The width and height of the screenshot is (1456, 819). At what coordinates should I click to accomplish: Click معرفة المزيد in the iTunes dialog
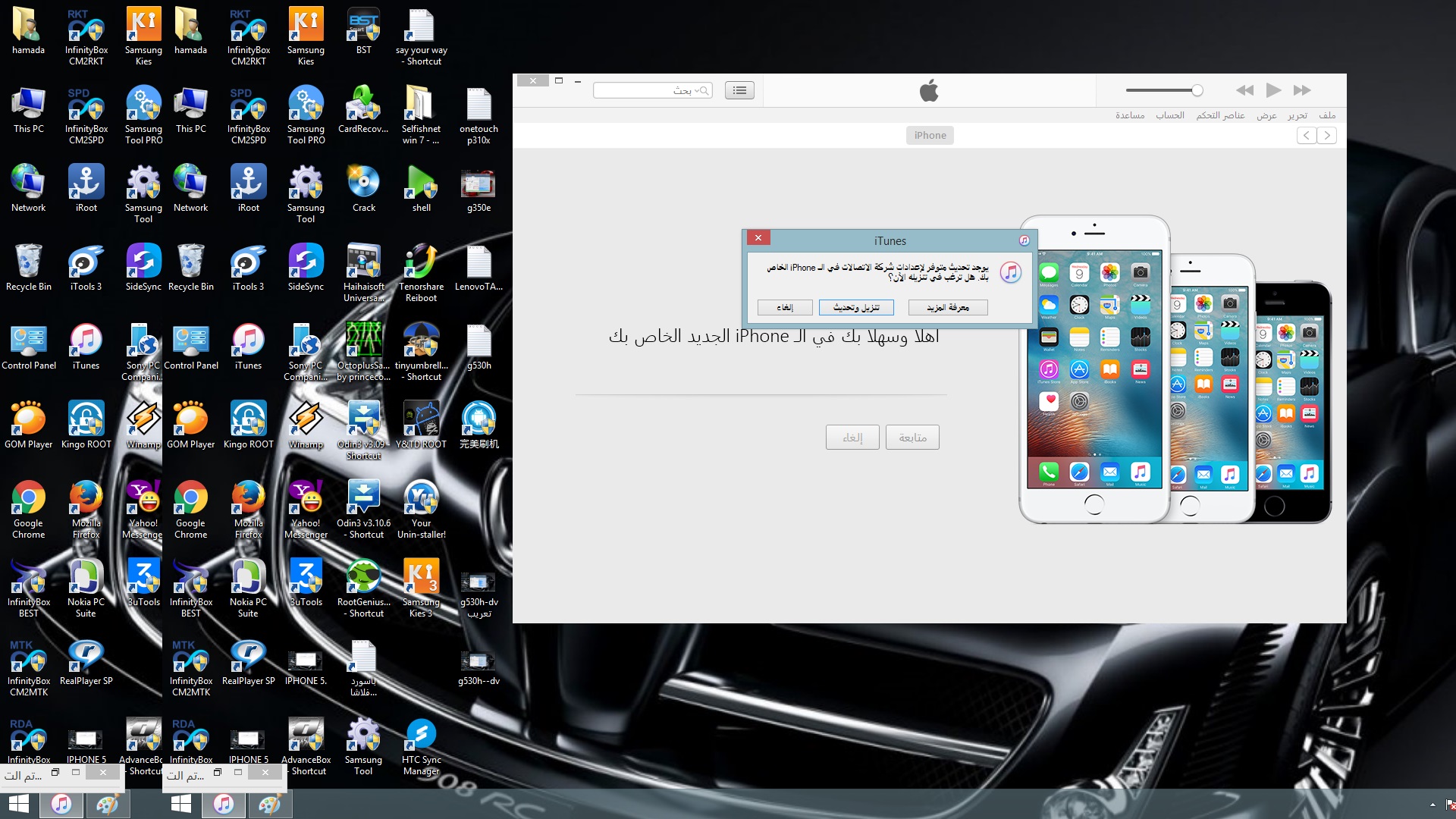coord(948,307)
